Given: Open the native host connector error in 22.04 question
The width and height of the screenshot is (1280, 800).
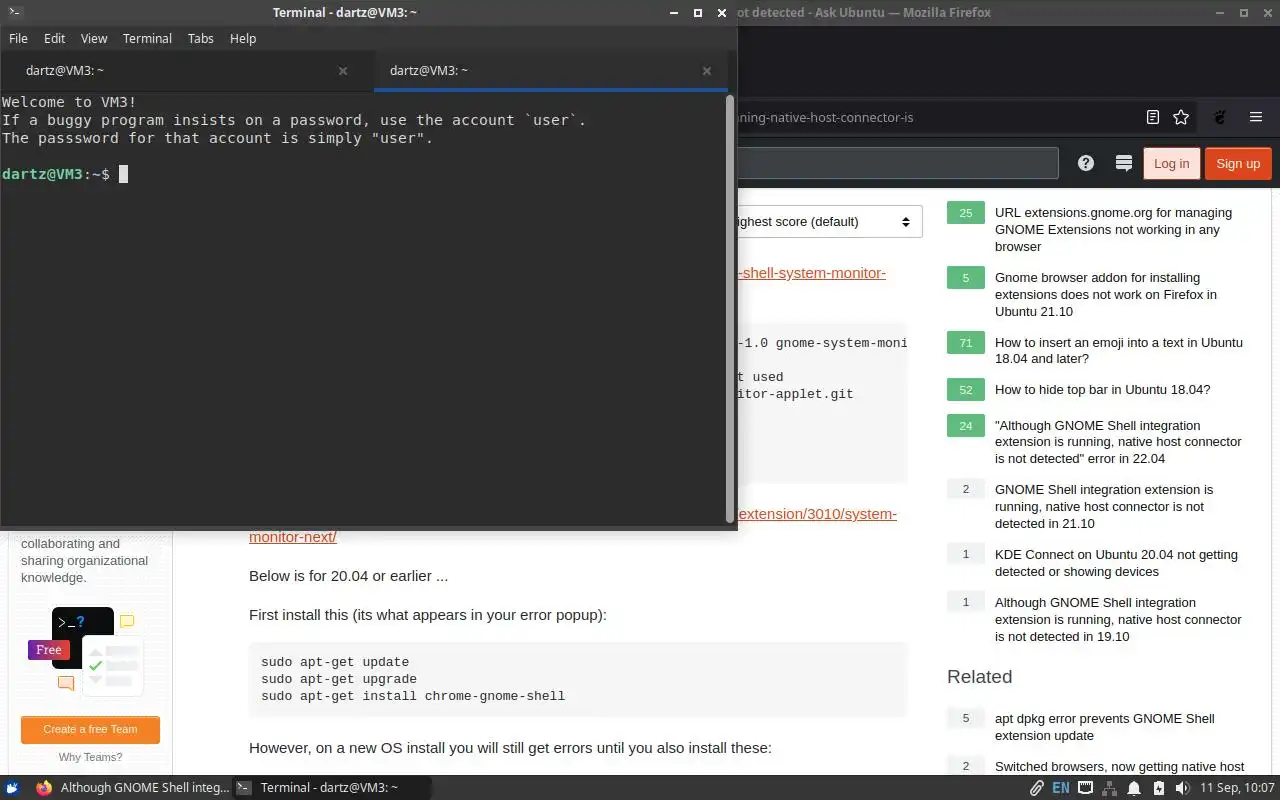Looking at the screenshot, I should [1118, 442].
